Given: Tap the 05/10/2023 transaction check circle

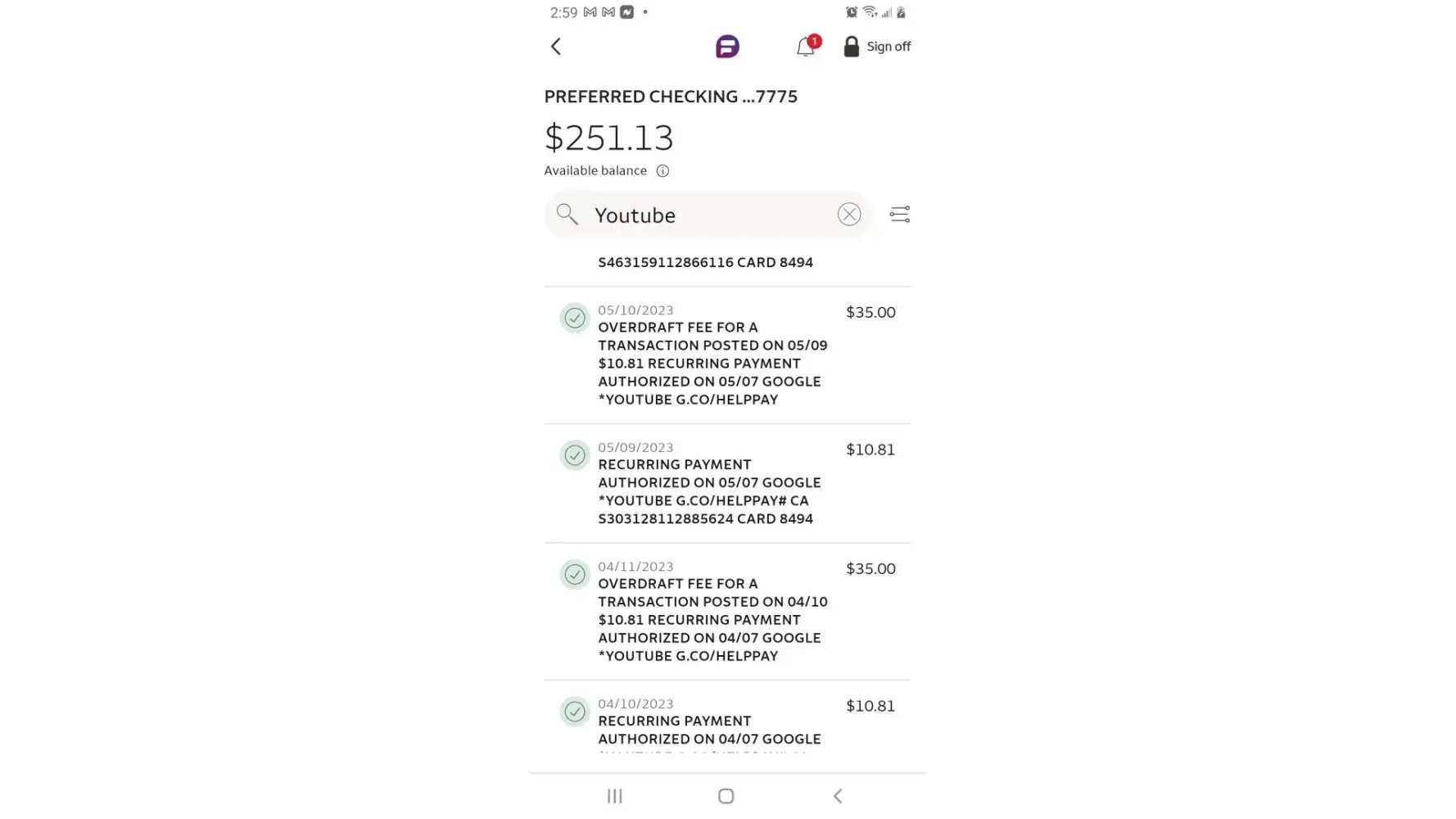Looking at the screenshot, I should (575, 319).
